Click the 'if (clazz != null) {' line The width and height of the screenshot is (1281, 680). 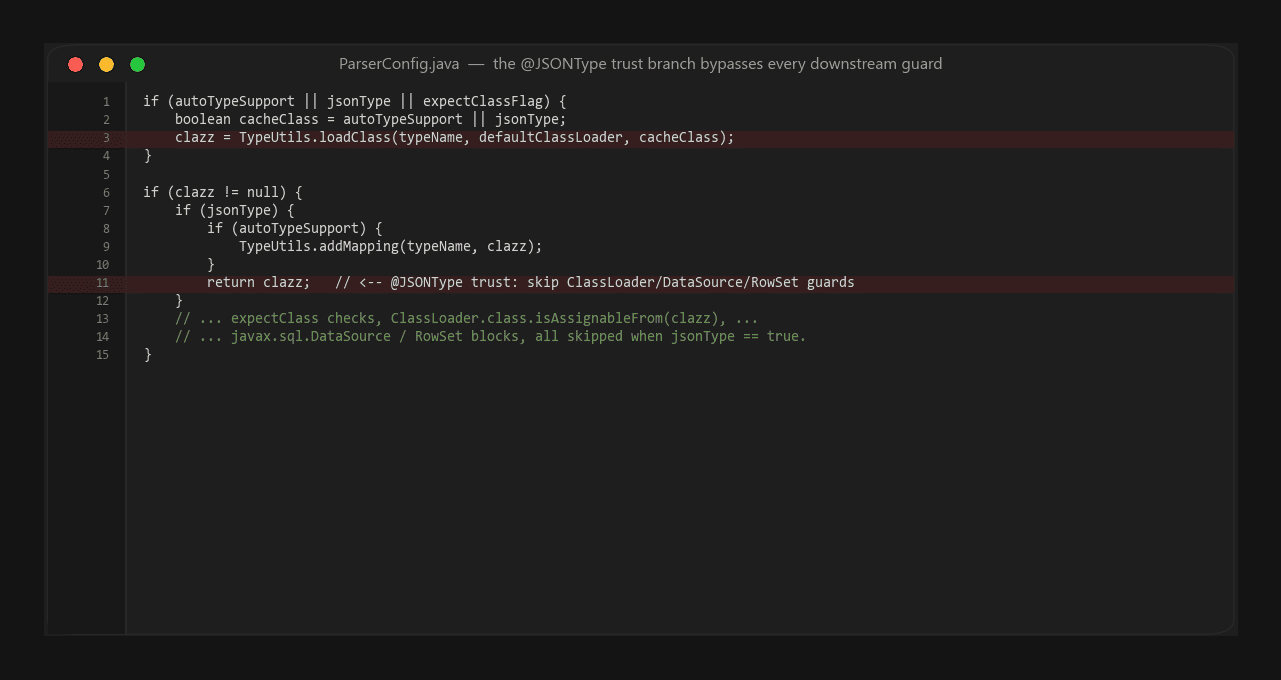click(x=223, y=191)
